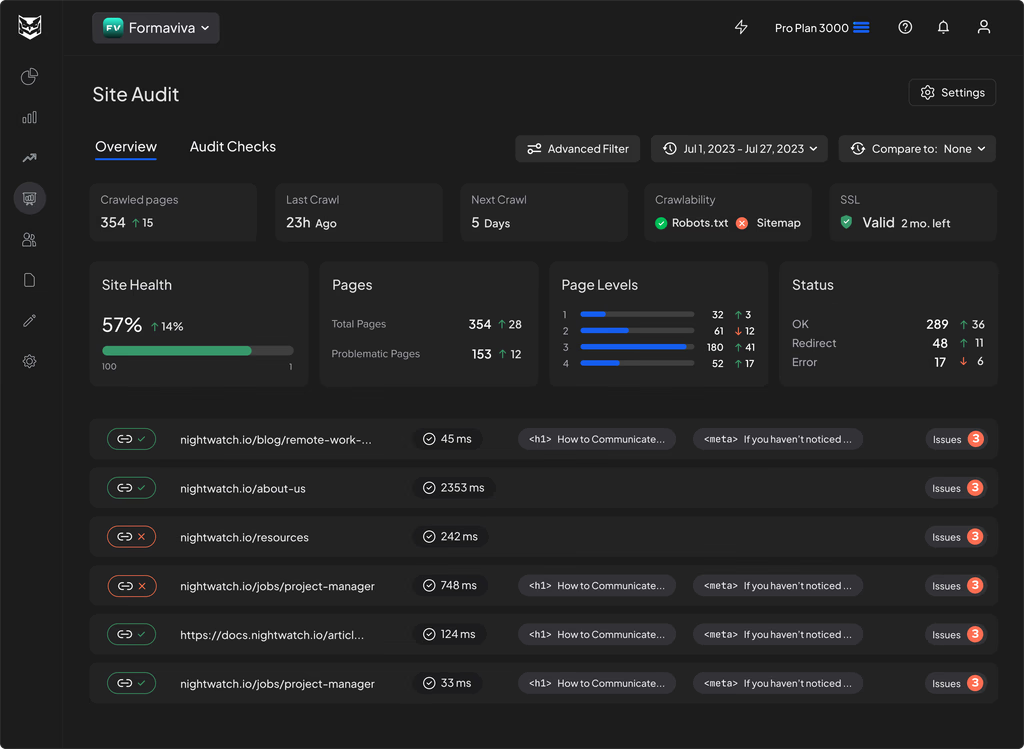Click broken link badge for resources row

click(131, 537)
